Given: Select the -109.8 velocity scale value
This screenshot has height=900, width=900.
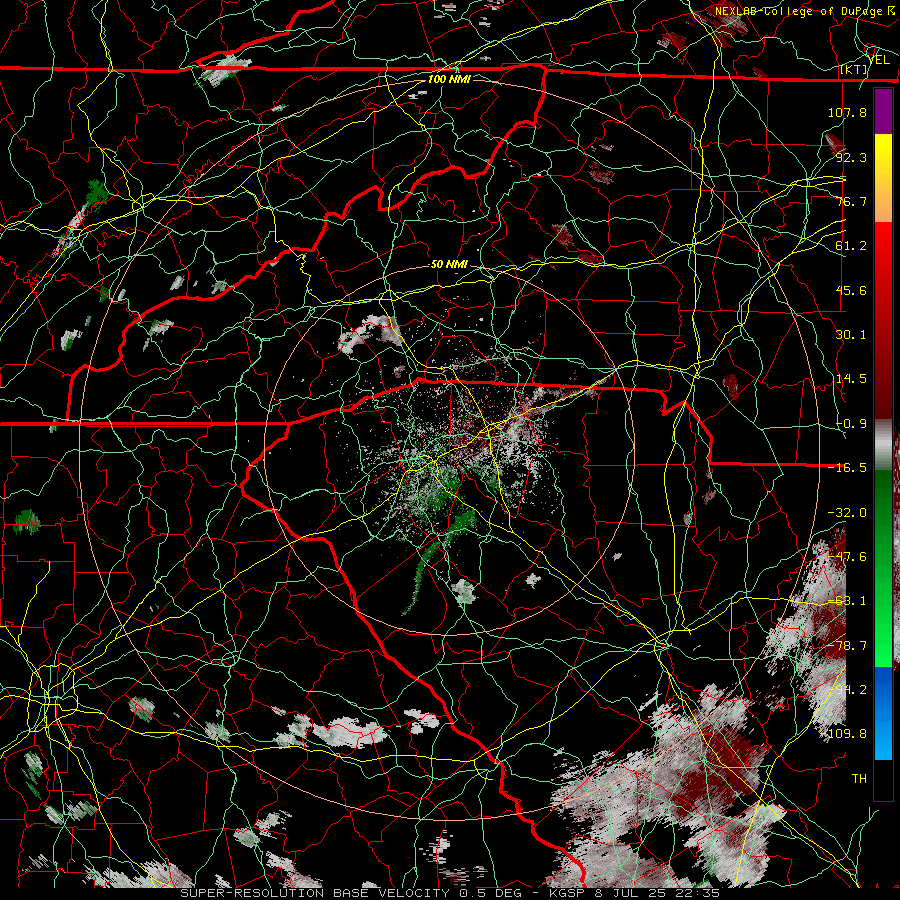Looking at the screenshot, I should pos(844,734).
